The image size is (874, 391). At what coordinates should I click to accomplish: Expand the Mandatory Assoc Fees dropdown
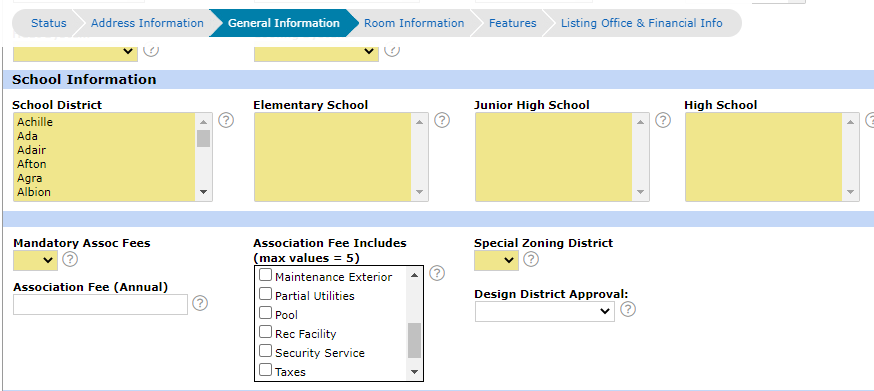click(x=35, y=260)
